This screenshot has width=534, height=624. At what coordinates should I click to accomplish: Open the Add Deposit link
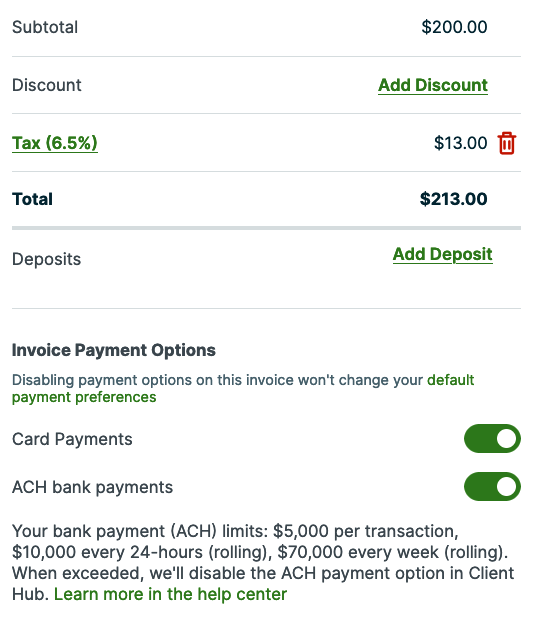(442, 254)
